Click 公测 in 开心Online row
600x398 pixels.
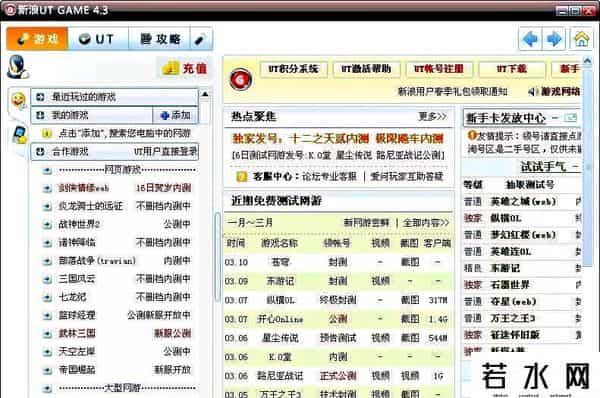pos(338,319)
